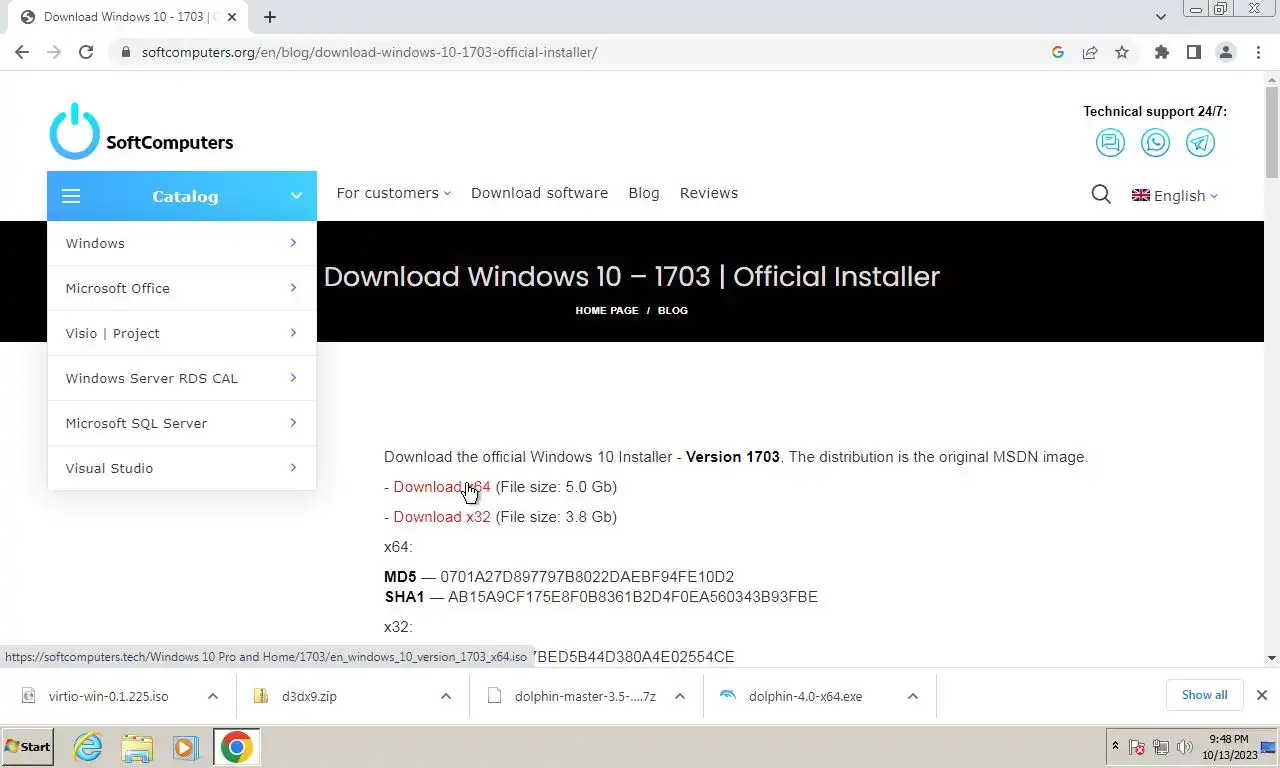Open Chrome extensions puzzle icon
Viewport: 1280px width, 768px height.
(x=1161, y=52)
